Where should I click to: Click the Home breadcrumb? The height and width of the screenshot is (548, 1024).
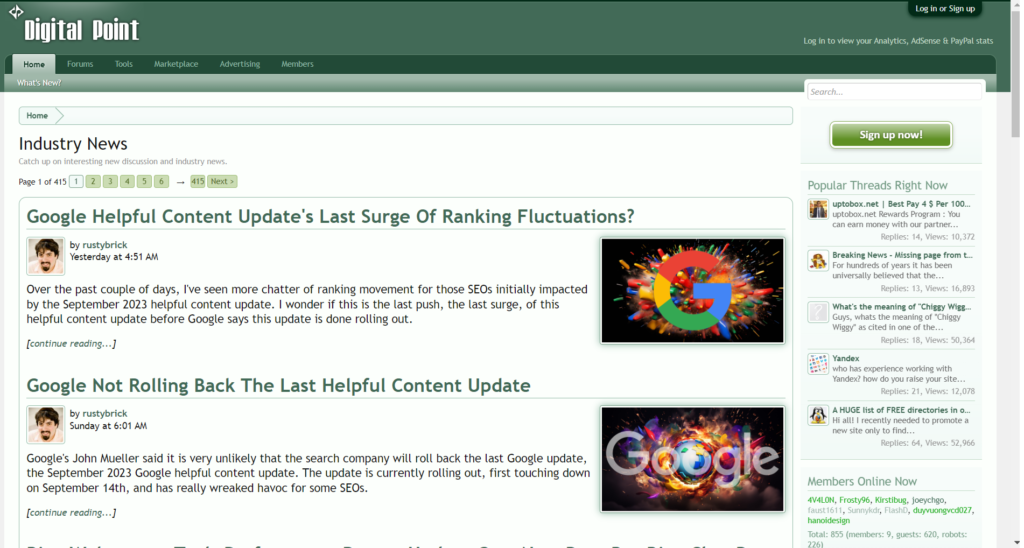37,116
